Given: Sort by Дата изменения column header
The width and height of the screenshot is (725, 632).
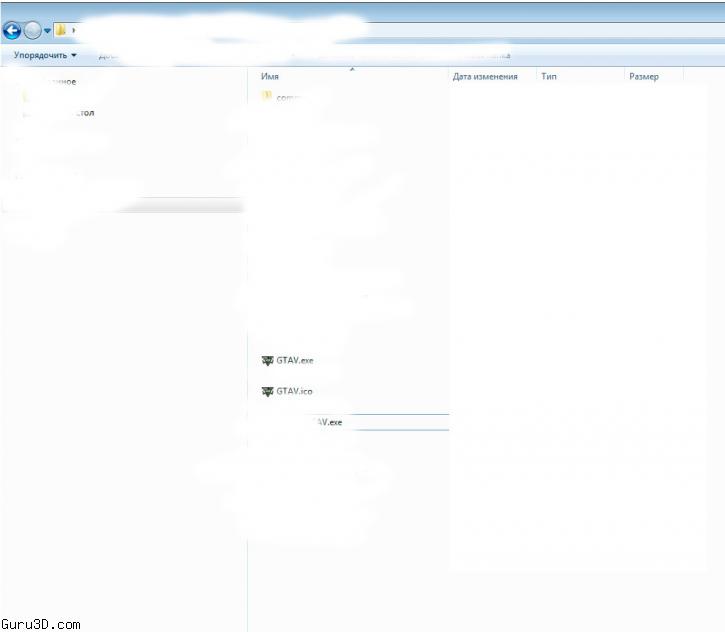Looking at the screenshot, I should coord(485,76).
